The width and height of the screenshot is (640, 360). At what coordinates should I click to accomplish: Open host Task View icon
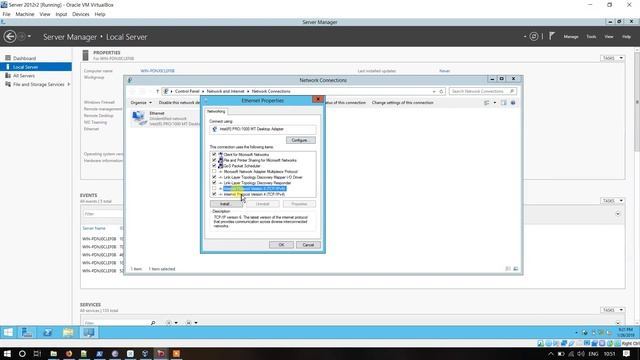[x=37, y=353]
